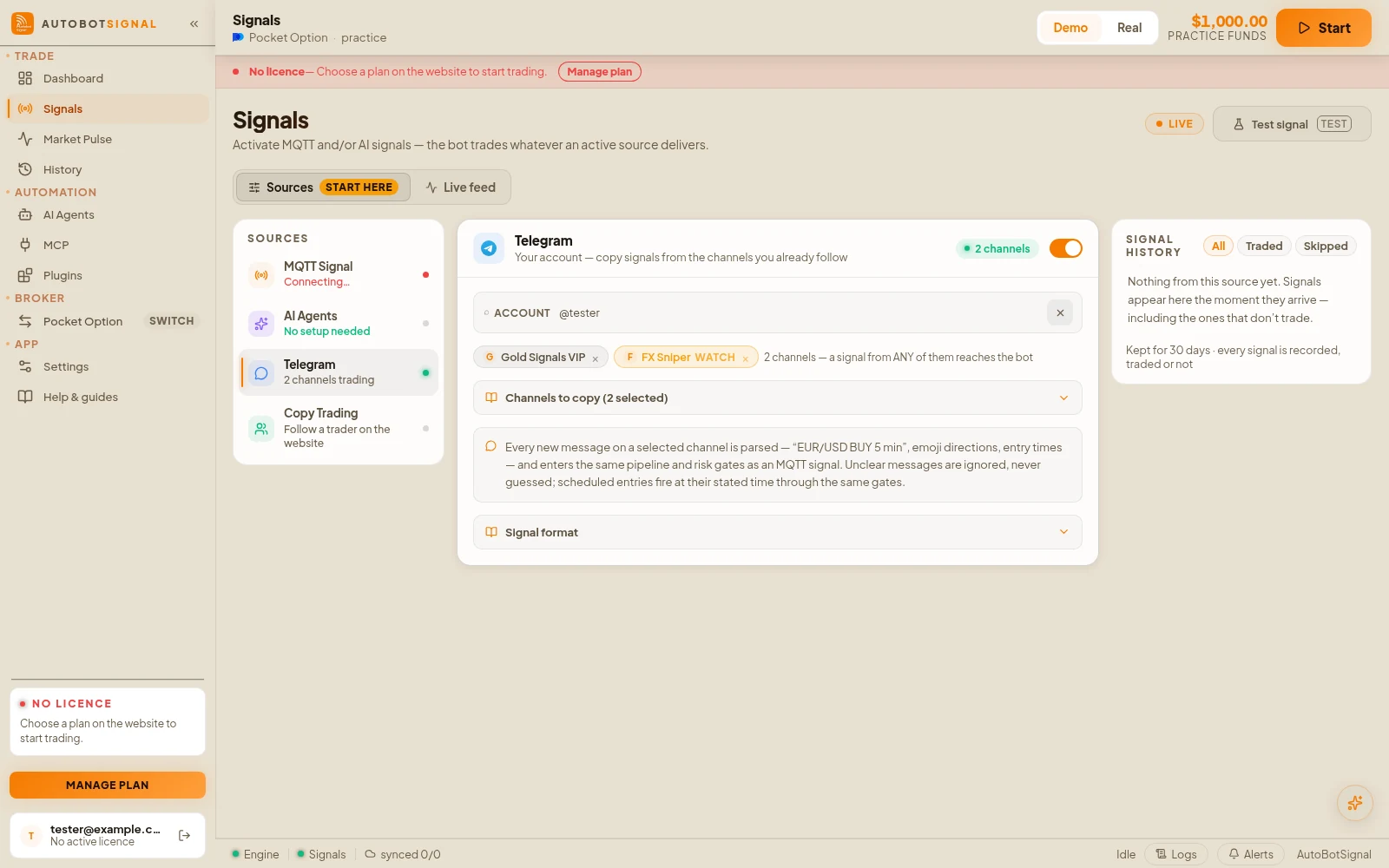
Task: Filter signal history by All
Action: click(1218, 246)
